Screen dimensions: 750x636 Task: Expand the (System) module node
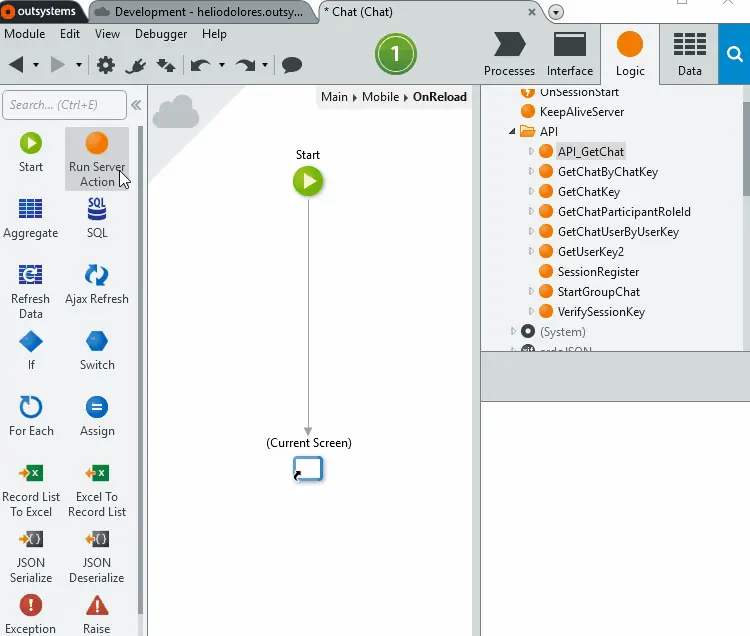513,331
